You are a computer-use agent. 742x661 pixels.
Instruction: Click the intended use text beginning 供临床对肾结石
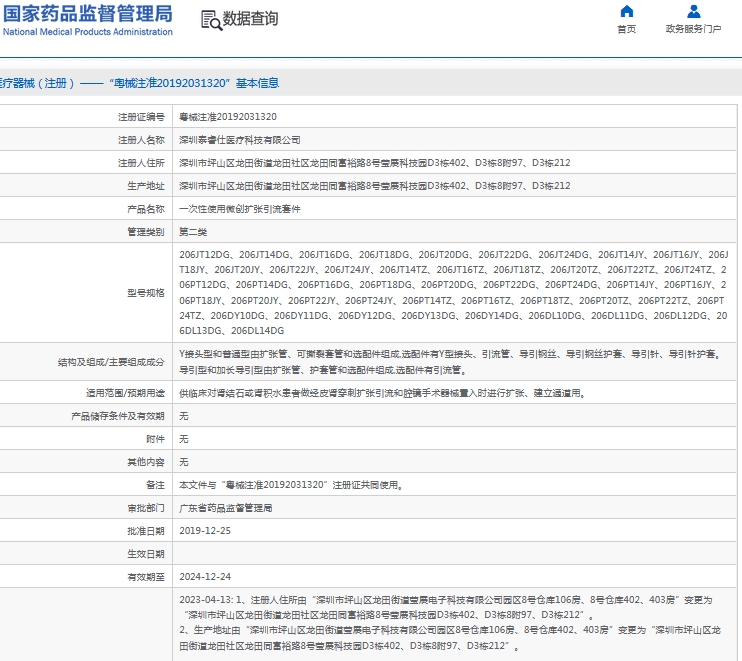coord(383,393)
